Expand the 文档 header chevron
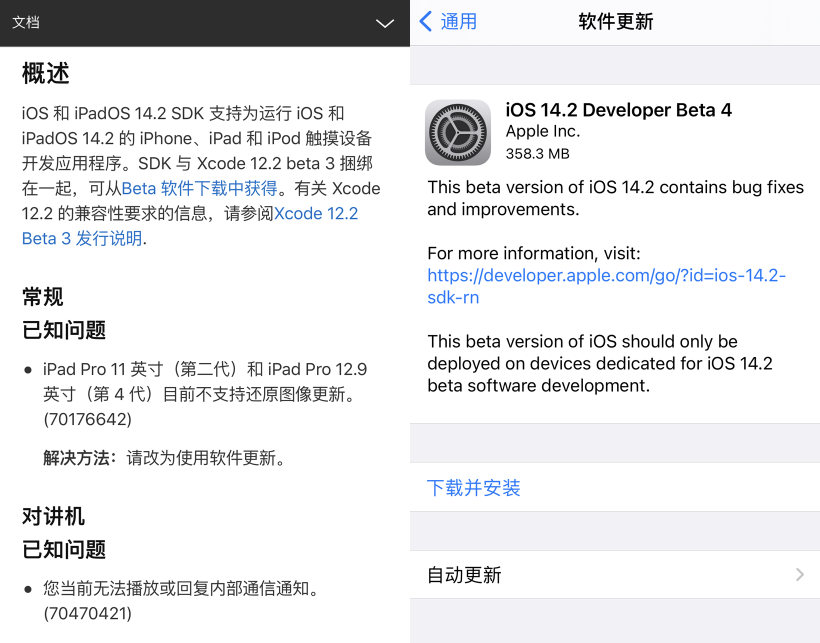Viewport: 820px width, 643px height. [384, 23]
